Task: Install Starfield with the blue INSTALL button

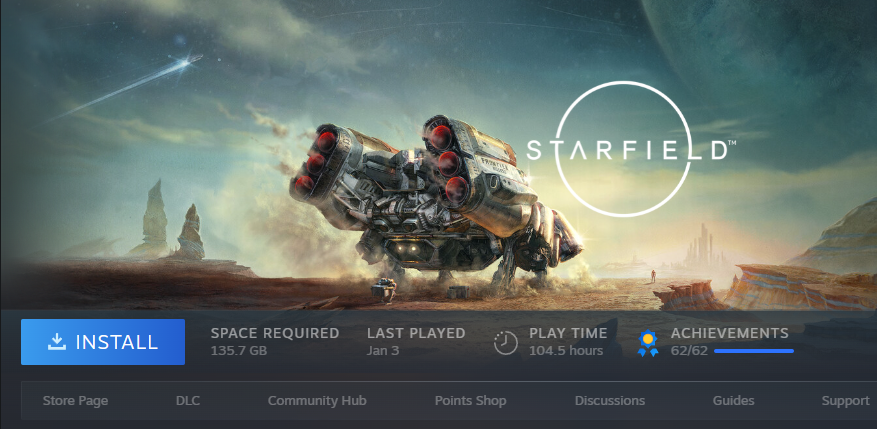Action: [103, 342]
